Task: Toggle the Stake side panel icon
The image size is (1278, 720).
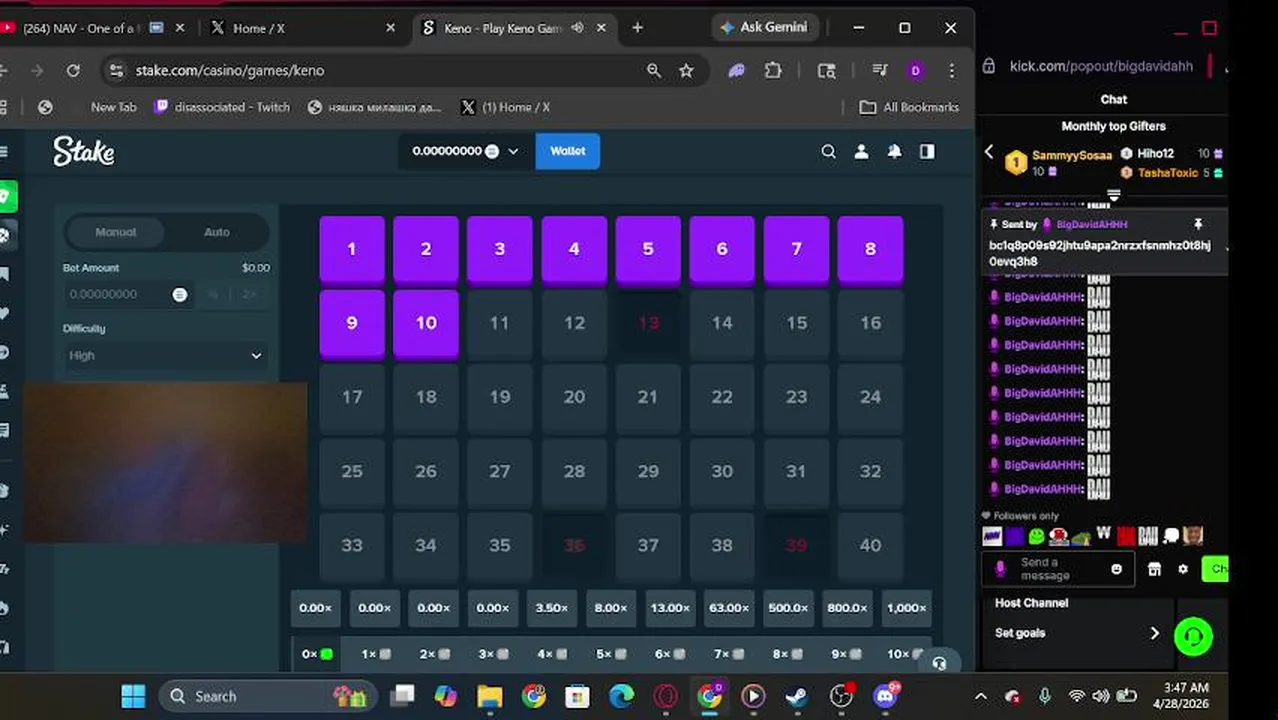Action: coord(927,151)
